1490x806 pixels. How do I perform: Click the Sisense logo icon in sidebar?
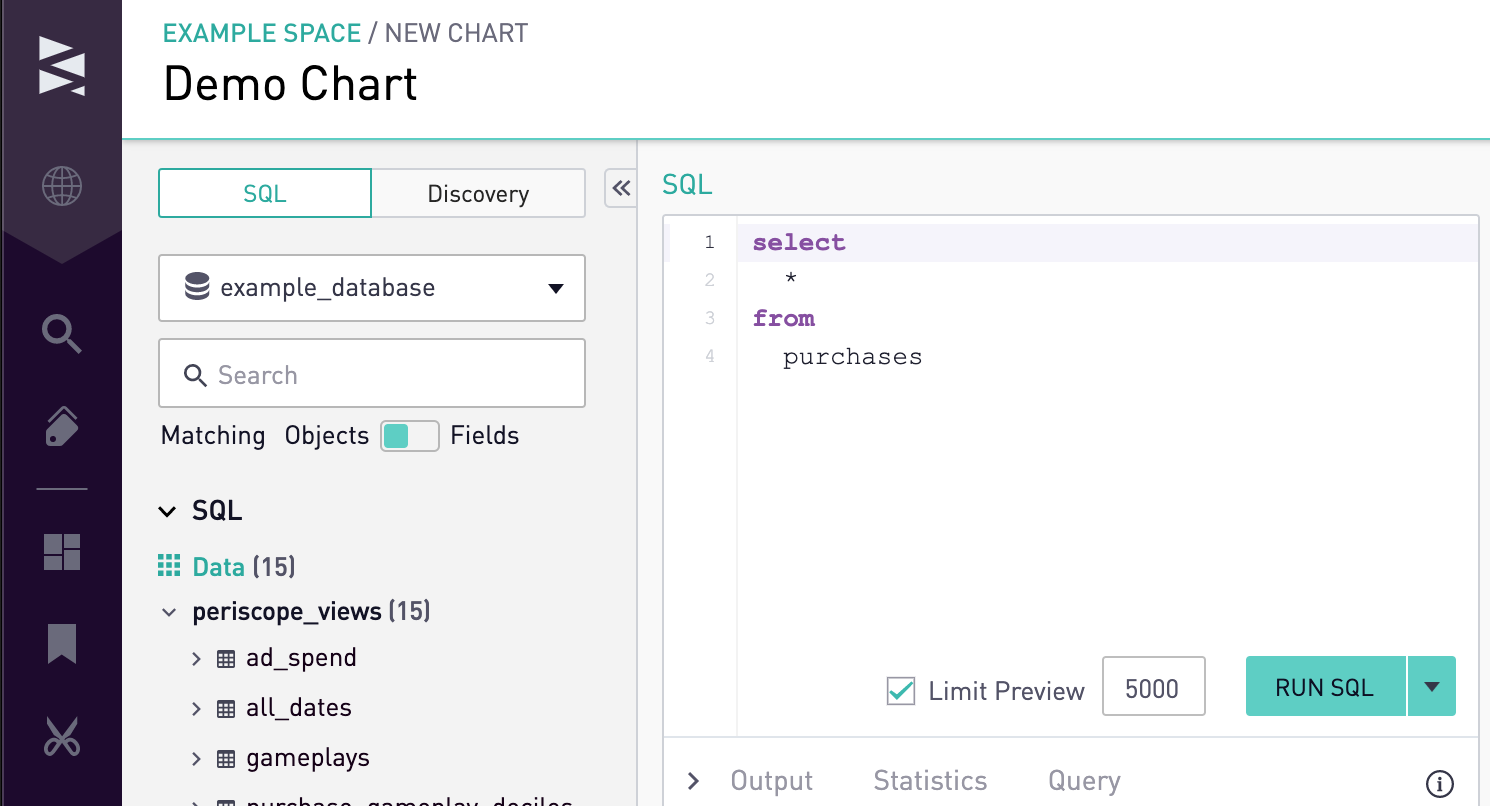coord(62,66)
